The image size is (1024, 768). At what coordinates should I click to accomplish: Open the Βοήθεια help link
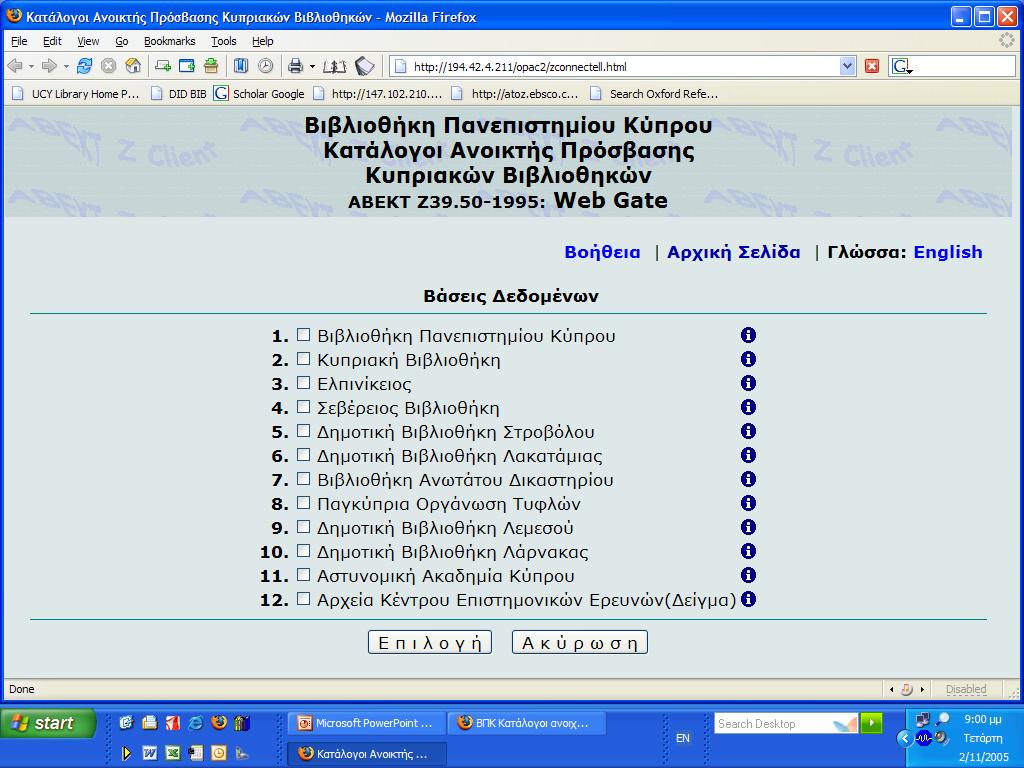(x=602, y=252)
